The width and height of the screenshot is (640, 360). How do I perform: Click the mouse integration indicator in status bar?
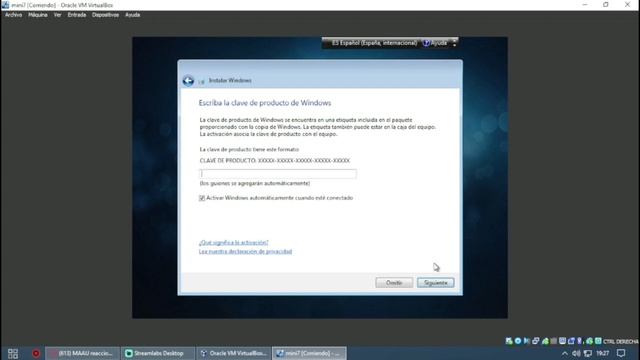[x=589, y=341]
